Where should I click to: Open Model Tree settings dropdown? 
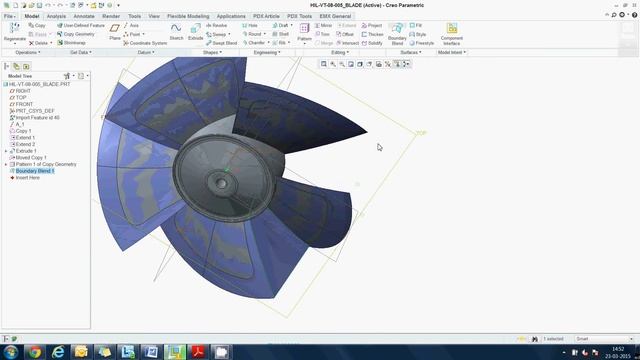point(69,76)
